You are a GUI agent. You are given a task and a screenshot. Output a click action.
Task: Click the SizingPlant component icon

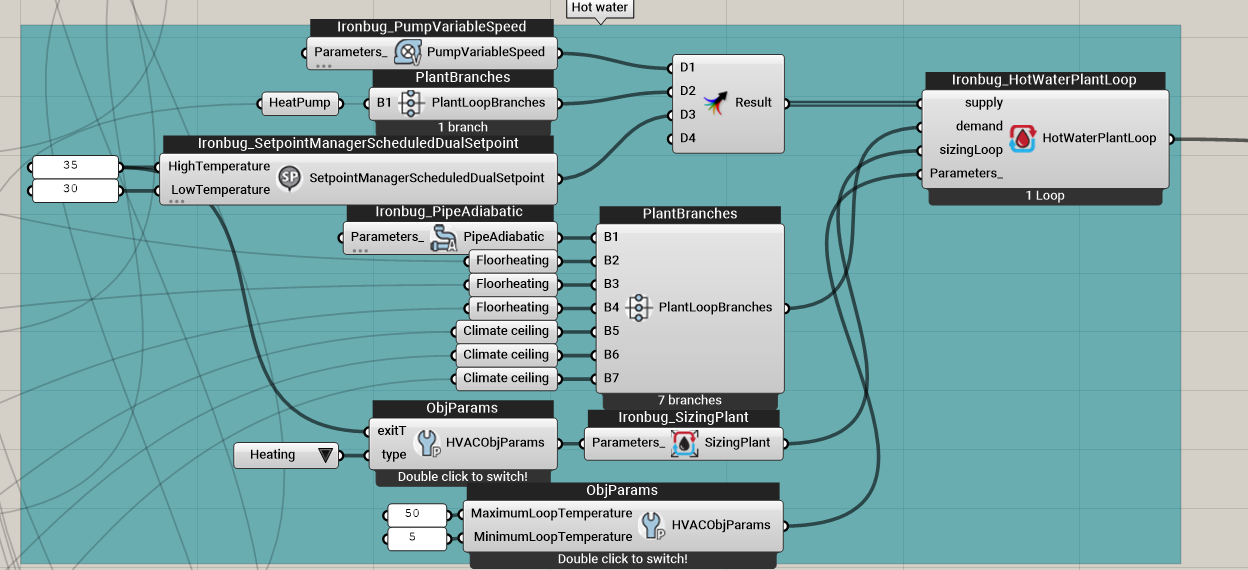coord(684,443)
